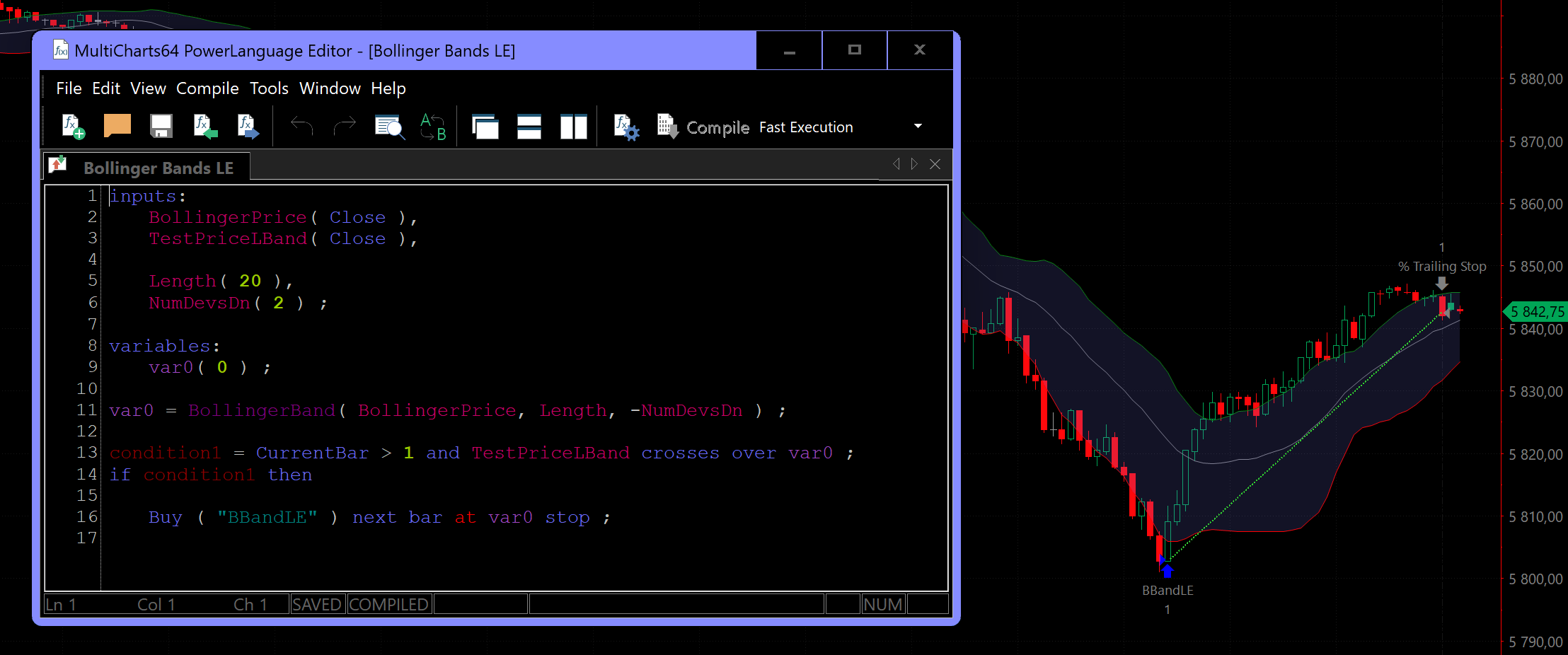Click the blue buy arrow on the chart
Image resolution: width=1568 pixels, height=655 pixels.
(x=1168, y=569)
